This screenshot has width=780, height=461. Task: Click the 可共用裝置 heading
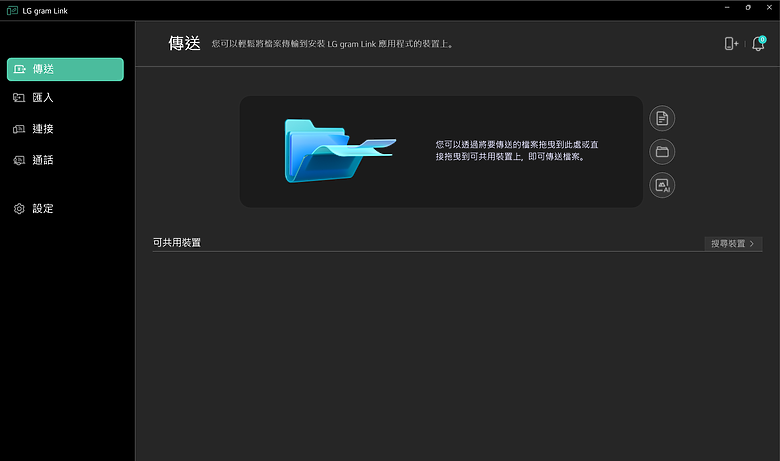(177, 243)
